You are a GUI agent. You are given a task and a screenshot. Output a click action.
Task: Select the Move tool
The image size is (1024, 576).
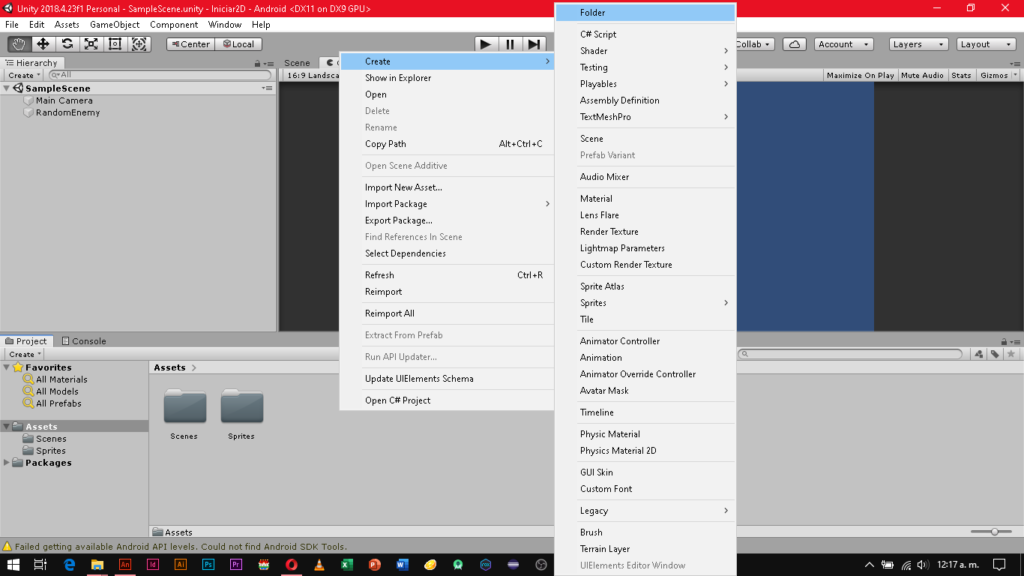(43, 44)
